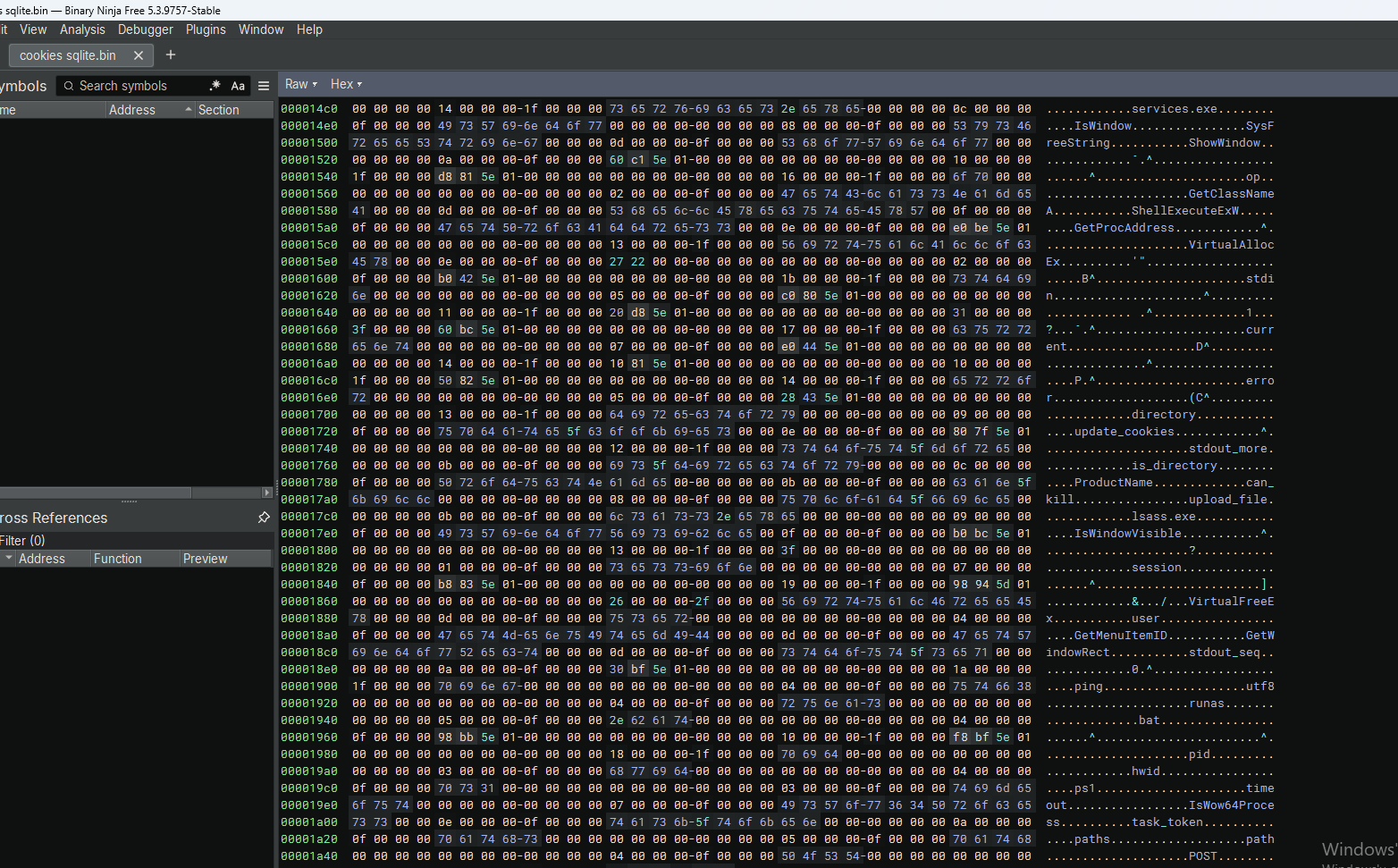The height and width of the screenshot is (868, 1398).
Task: Select hex row address 000014c0
Action: click(x=309, y=109)
